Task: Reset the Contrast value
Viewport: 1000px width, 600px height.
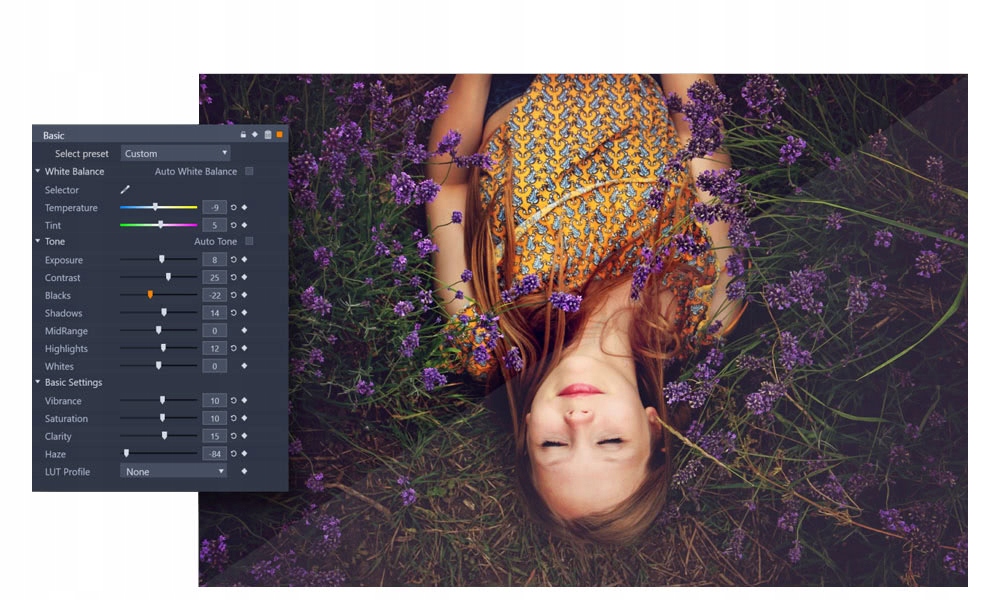Action: [234, 278]
